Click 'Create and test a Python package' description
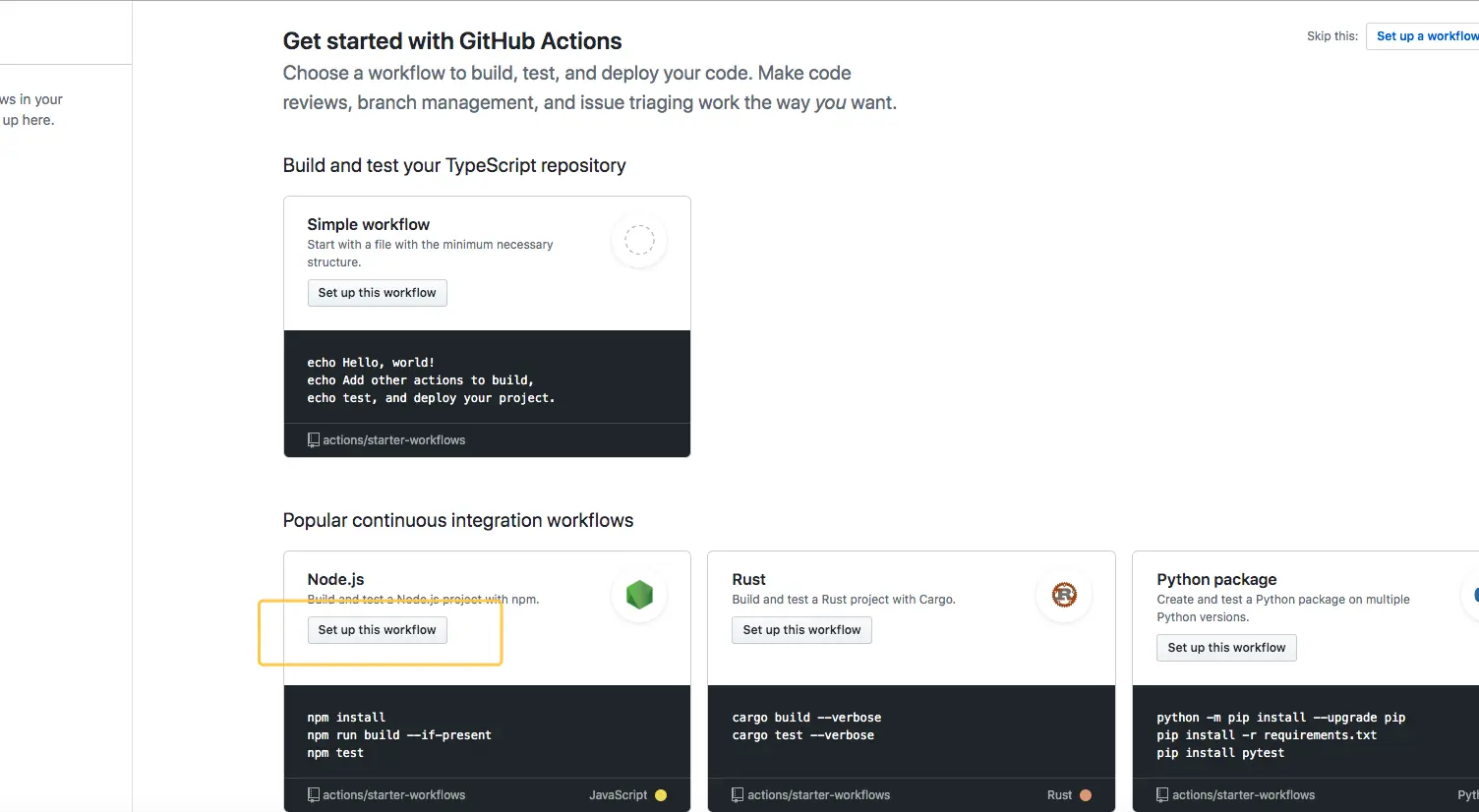The width and height of the screenshot is (1479, 812). click(1283, 609)
